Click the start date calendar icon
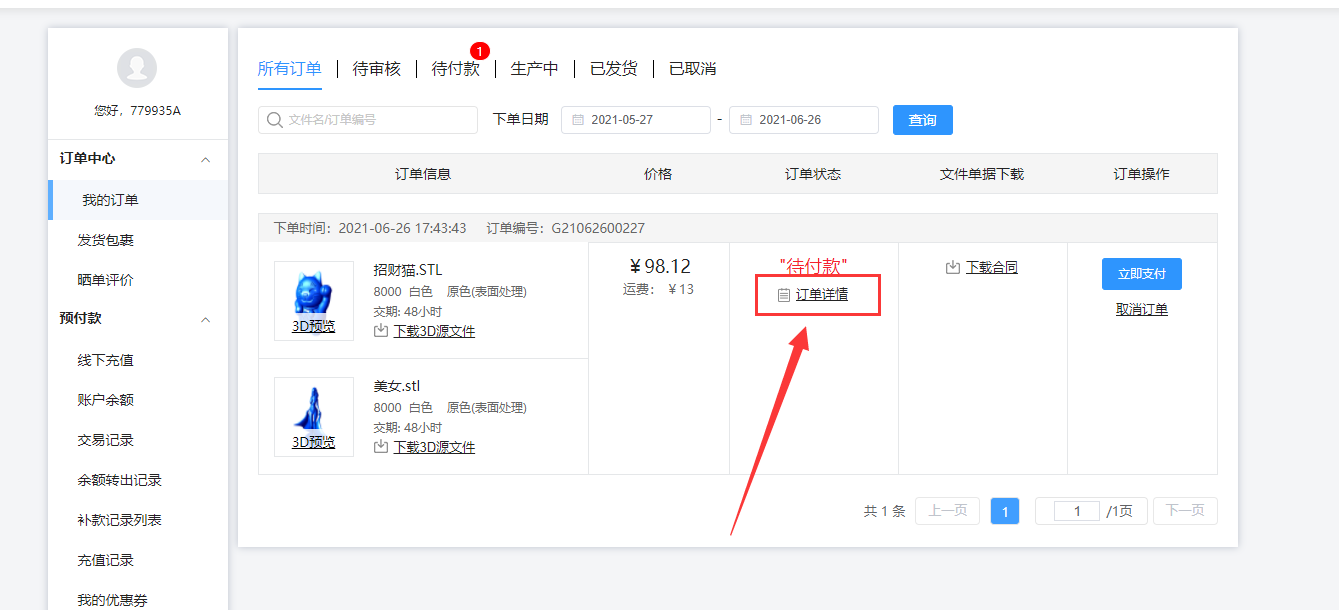Viewport: 1339px width, 610px height. tap(578, 120)
